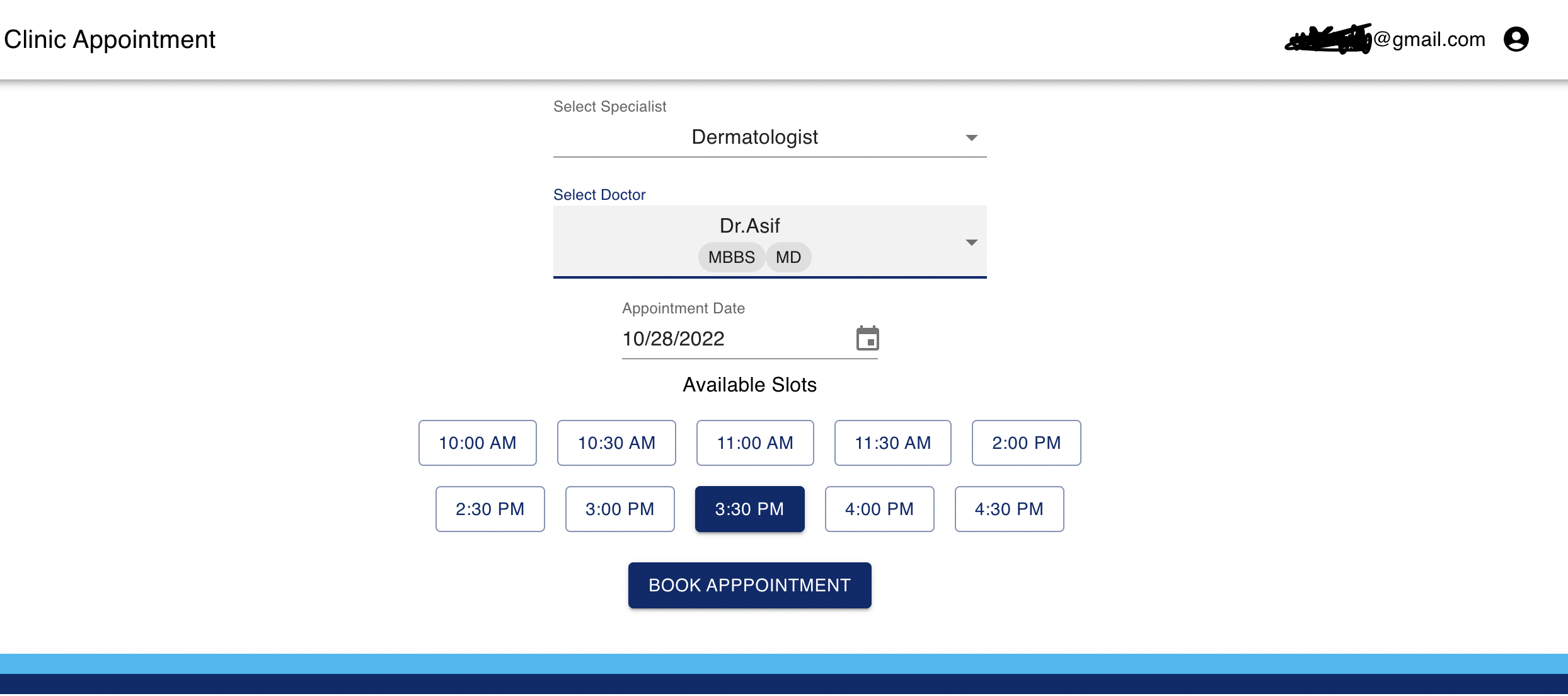The image size is (1568, 696).
Task: Pick the 3:00 PM slot
Action: click(620, 509)
